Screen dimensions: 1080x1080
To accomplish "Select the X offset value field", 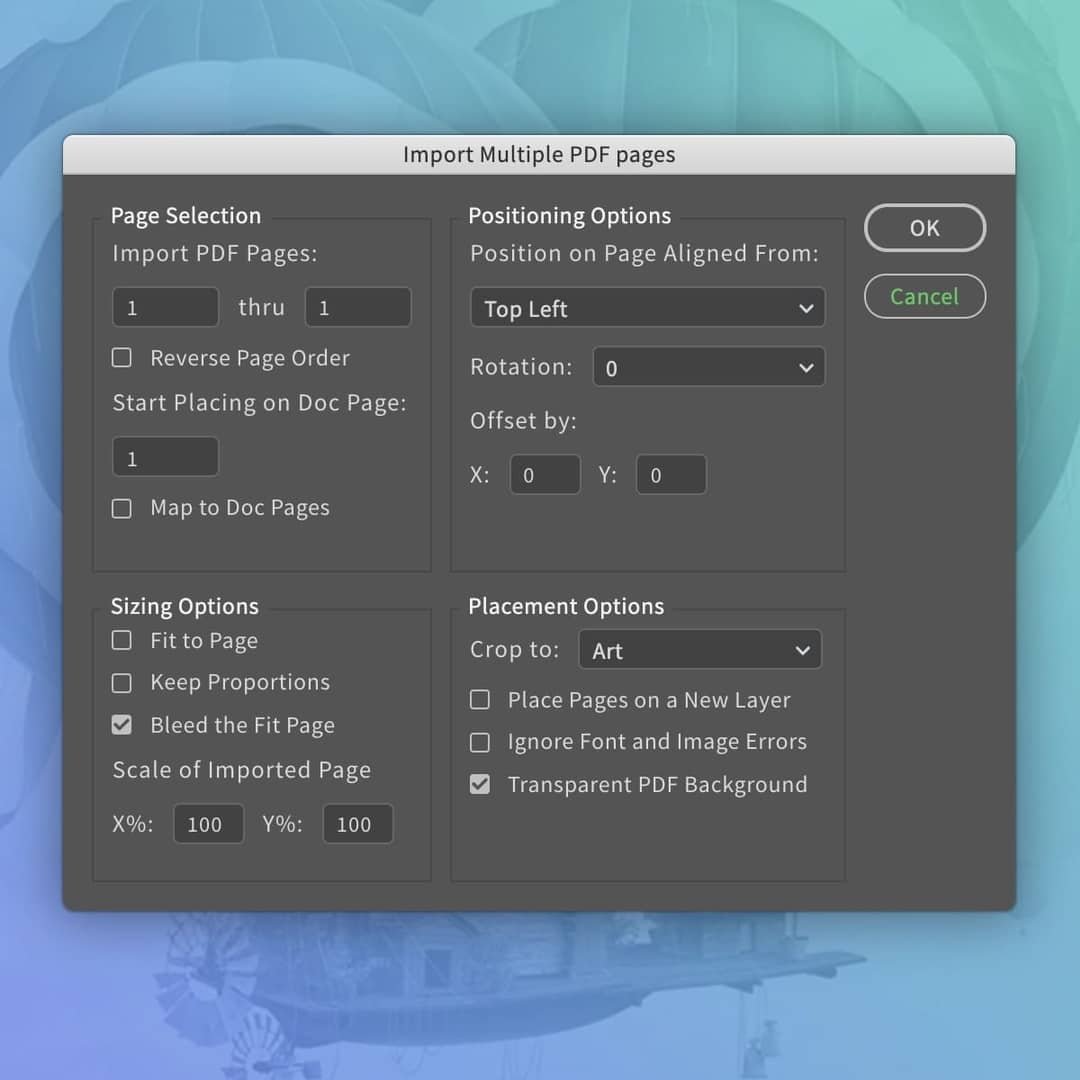I will pyautogui.click(x=544, y=474).
